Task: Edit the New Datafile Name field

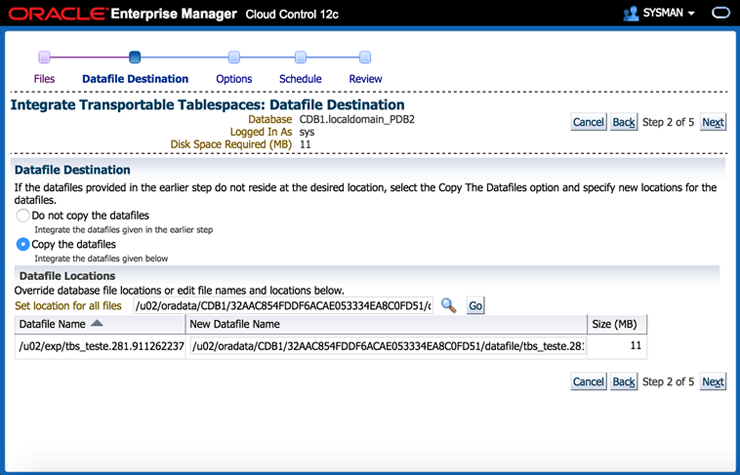Action: 388,347
